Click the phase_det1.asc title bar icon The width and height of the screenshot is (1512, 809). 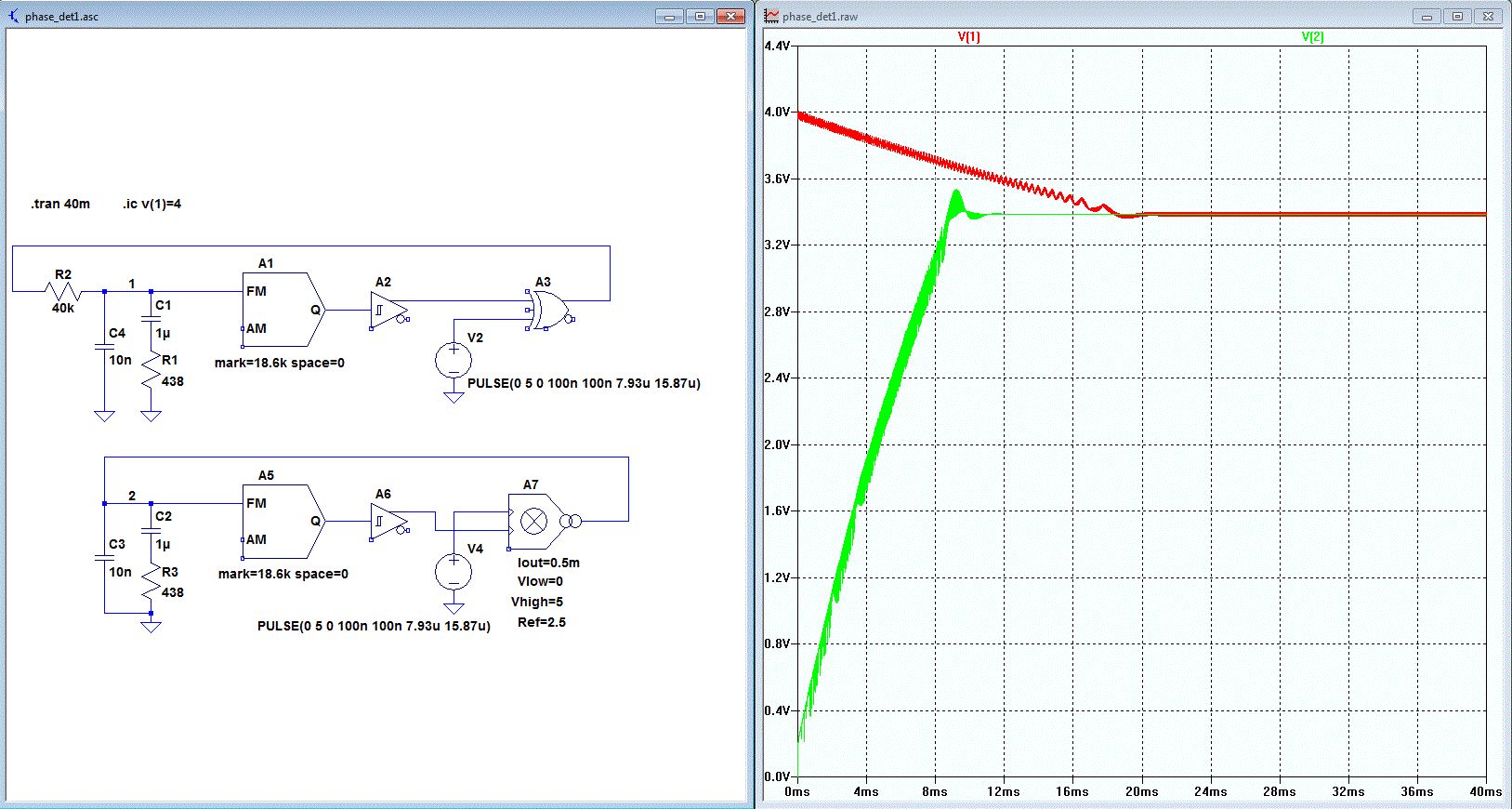tap(14, 16)
